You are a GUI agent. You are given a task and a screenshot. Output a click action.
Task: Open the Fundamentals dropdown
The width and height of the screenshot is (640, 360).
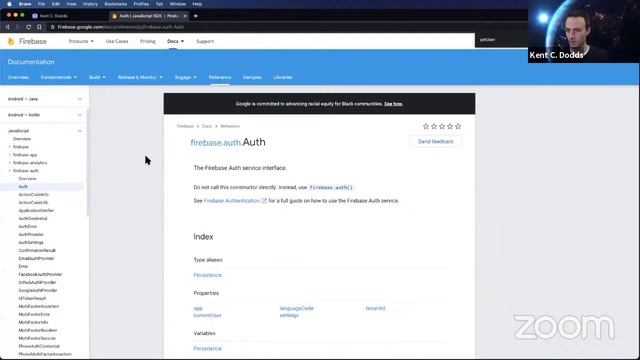(x=59, y=77)
